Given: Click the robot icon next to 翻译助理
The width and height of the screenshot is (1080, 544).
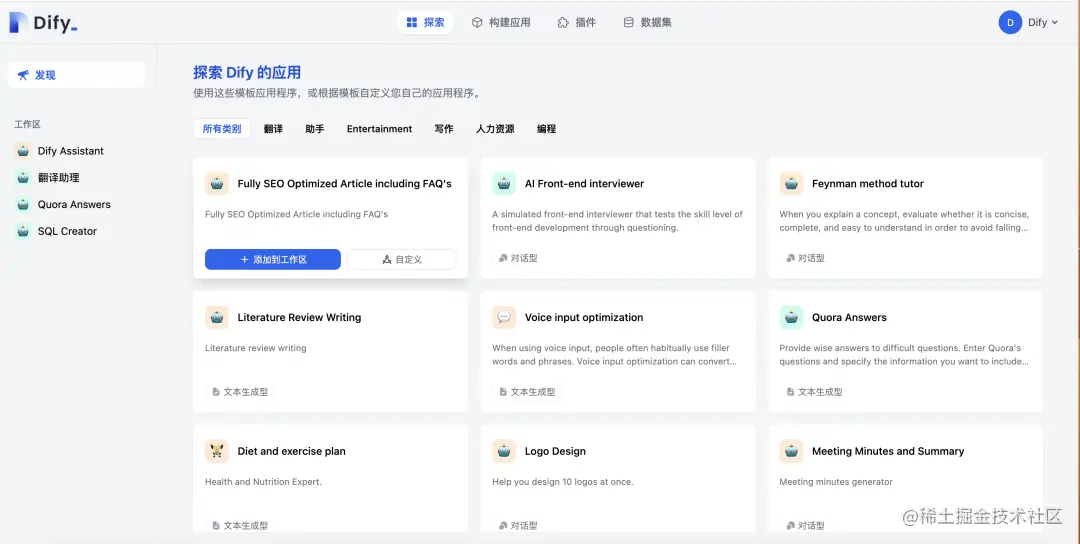Looking at the screenshot, I should pos(23,178).
